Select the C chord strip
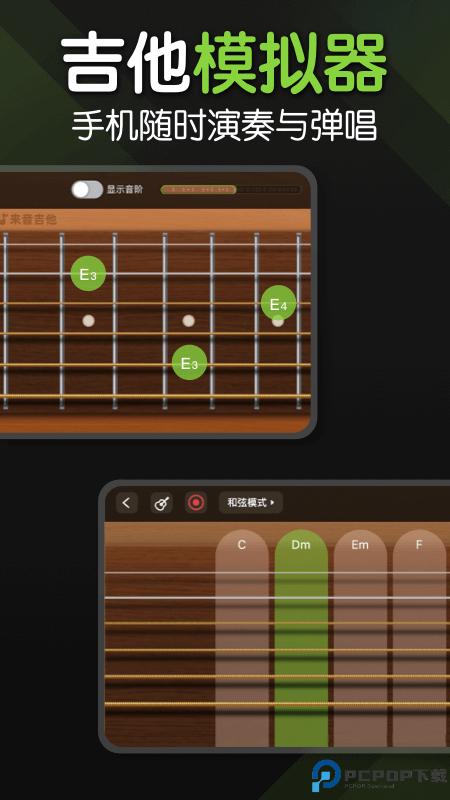The width and height of the screenshot is (450, 800). pos(242,638)
